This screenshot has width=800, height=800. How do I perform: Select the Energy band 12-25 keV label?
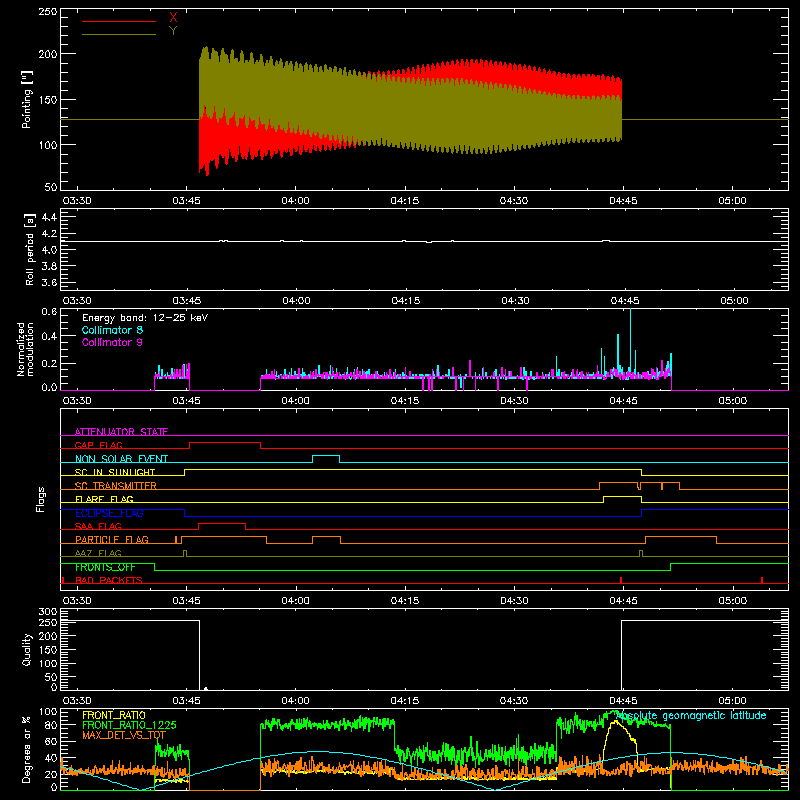tap(145, 318)
